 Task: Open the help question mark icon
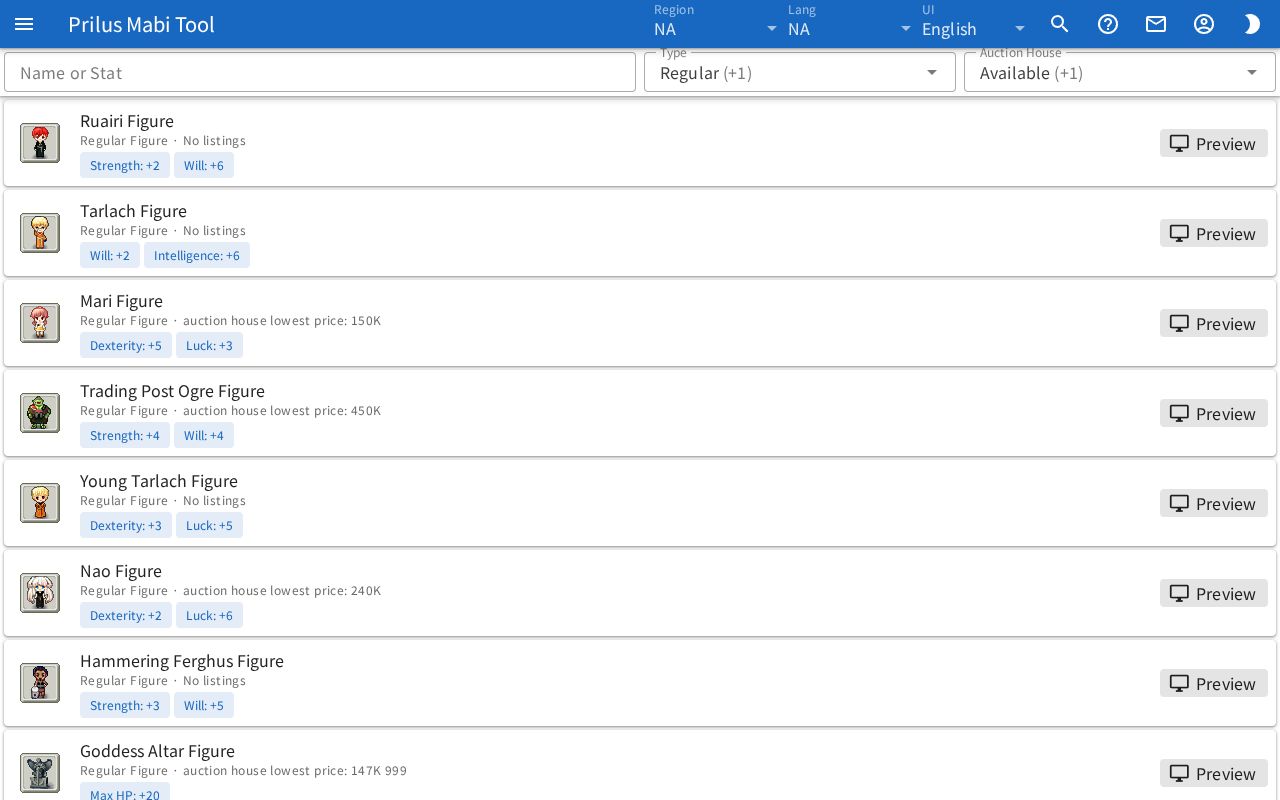tap(1108, 24)
